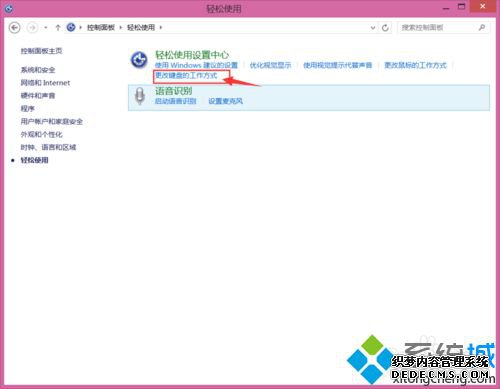Open address bar history dropdown
The image size is (500, 389).
(373, 28)
